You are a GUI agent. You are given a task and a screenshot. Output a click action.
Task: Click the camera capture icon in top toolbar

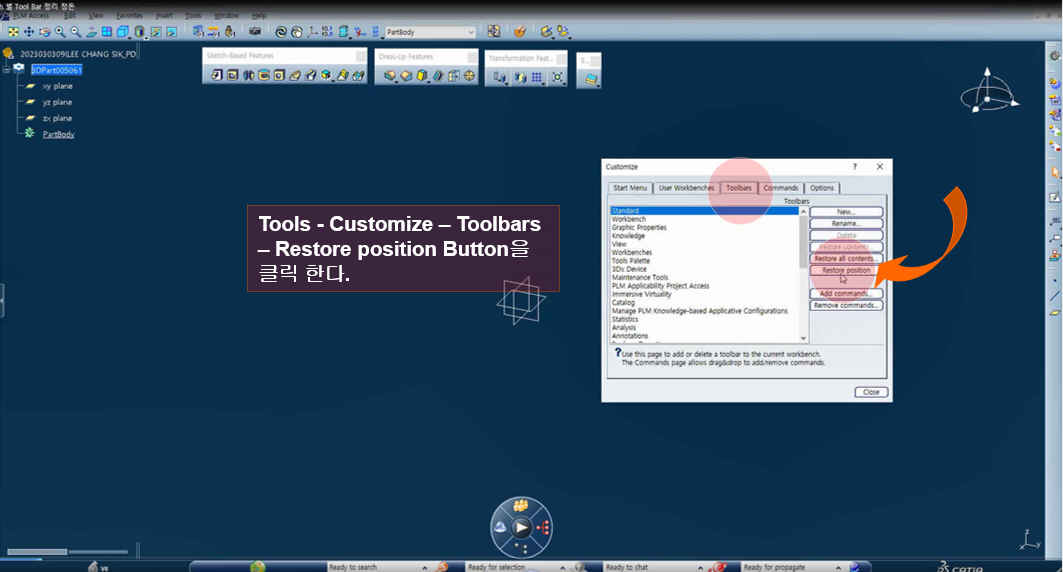tap(255, 31)
